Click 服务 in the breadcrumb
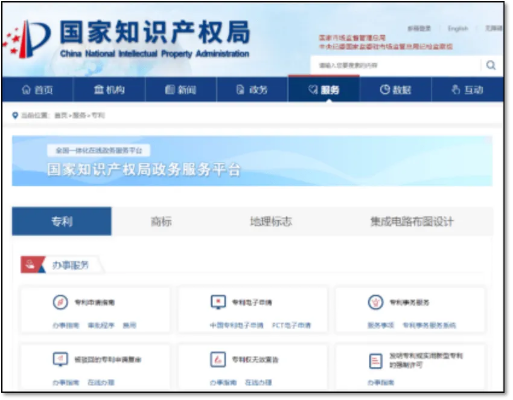Viewport: 513px width, 400px height. coord(79,115)
